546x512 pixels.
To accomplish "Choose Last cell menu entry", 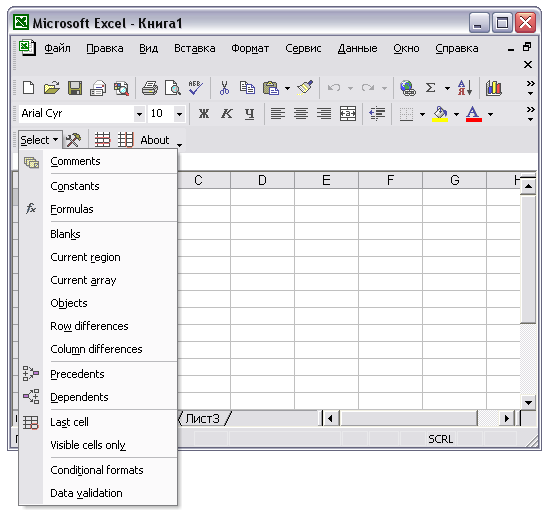I will tap(99, 422).
